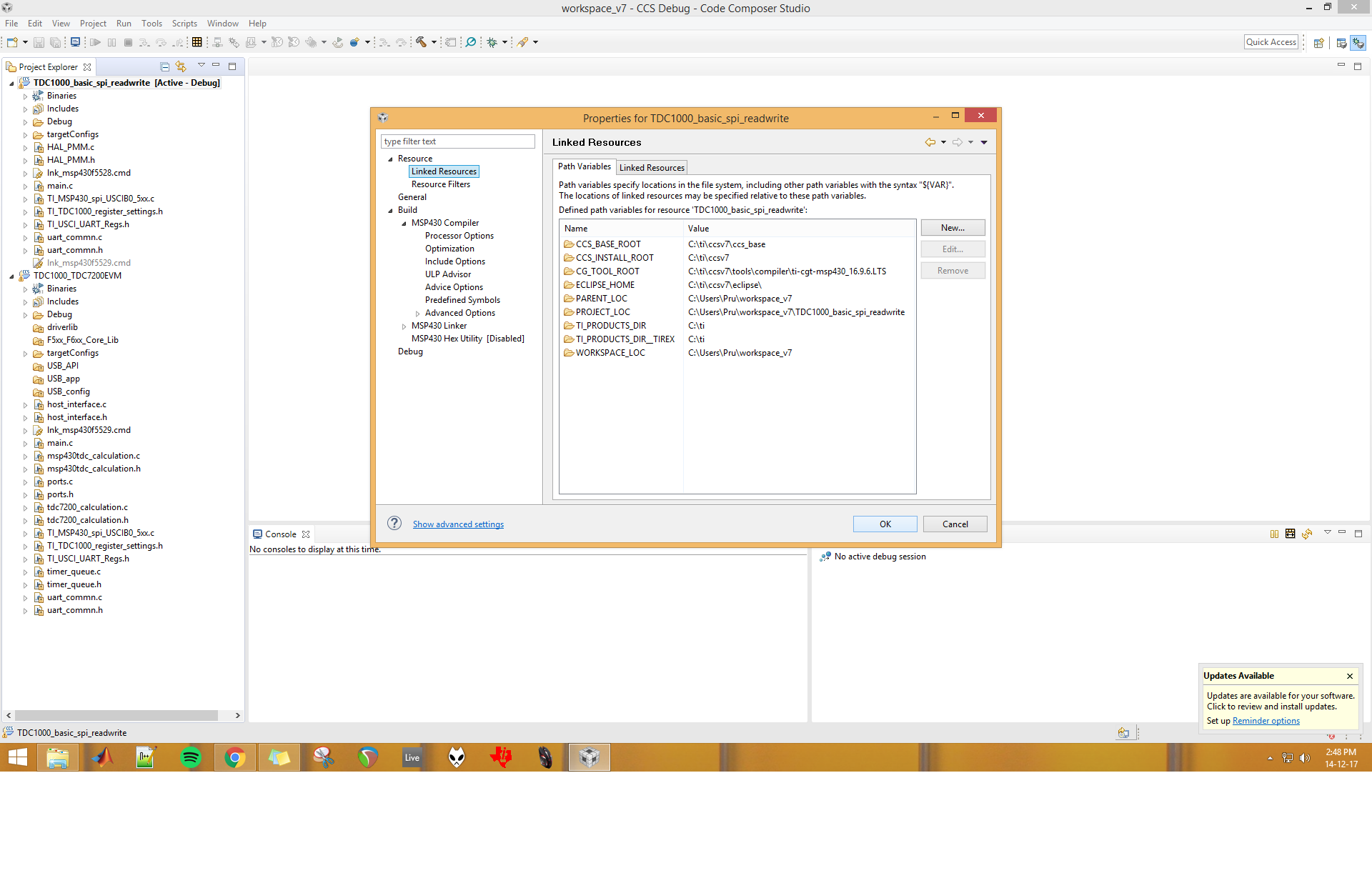Click the Resume debug toolbar icon

tap(95, 42)
